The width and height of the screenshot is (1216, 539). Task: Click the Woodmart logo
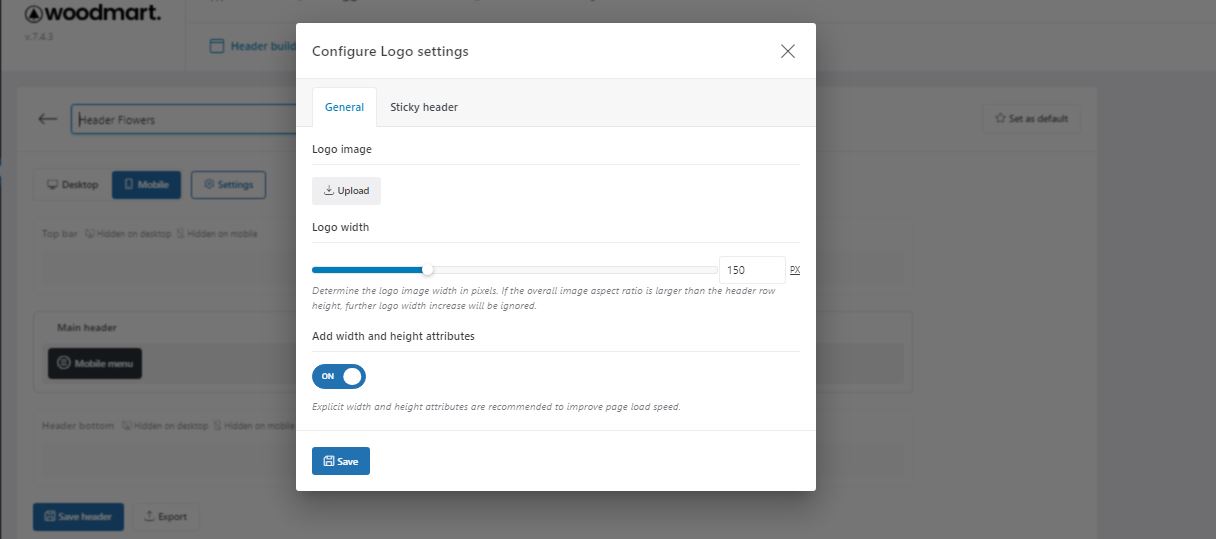click(x=92, y=14)
